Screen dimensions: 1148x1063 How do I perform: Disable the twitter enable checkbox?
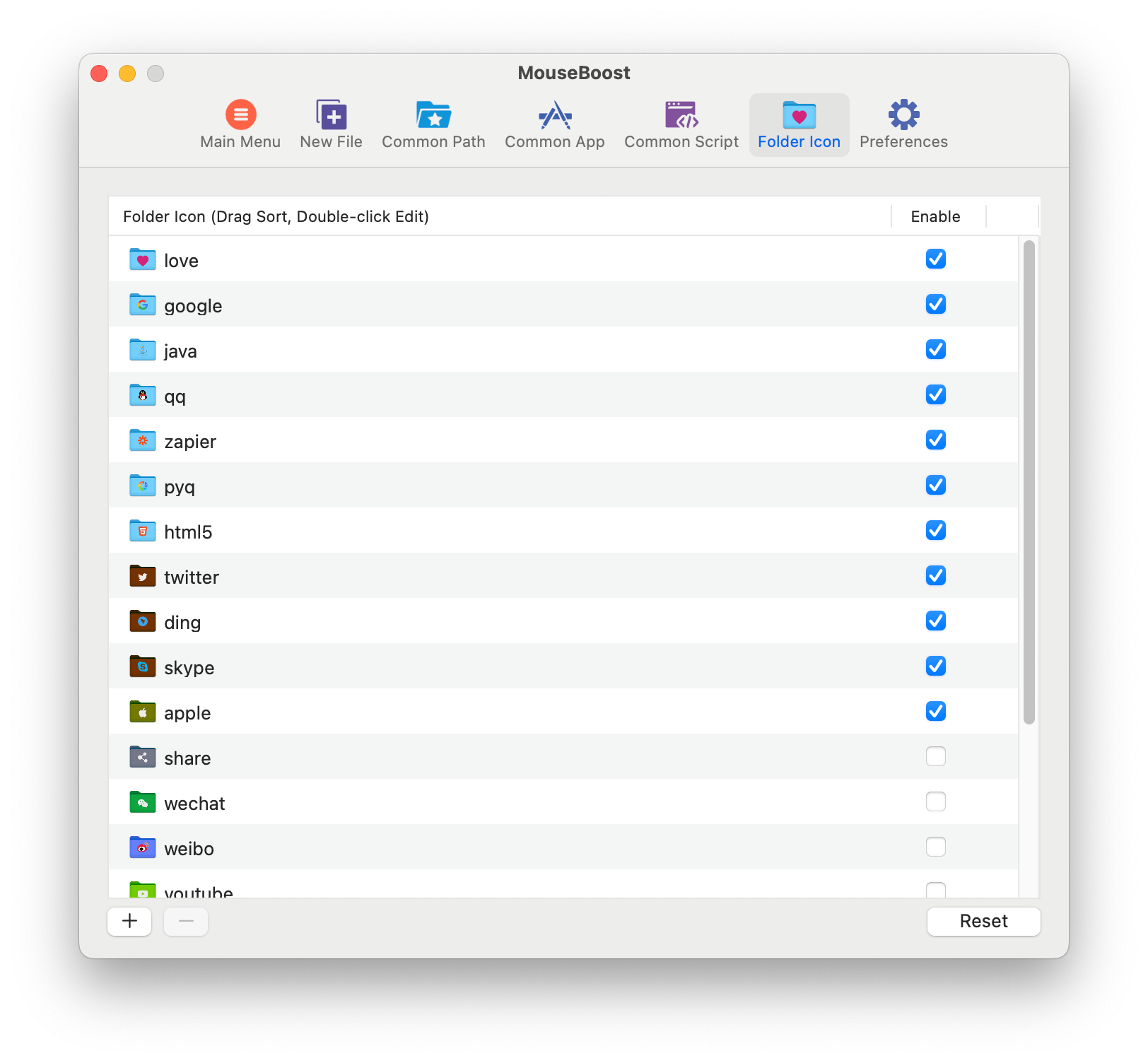pos(936,575)
